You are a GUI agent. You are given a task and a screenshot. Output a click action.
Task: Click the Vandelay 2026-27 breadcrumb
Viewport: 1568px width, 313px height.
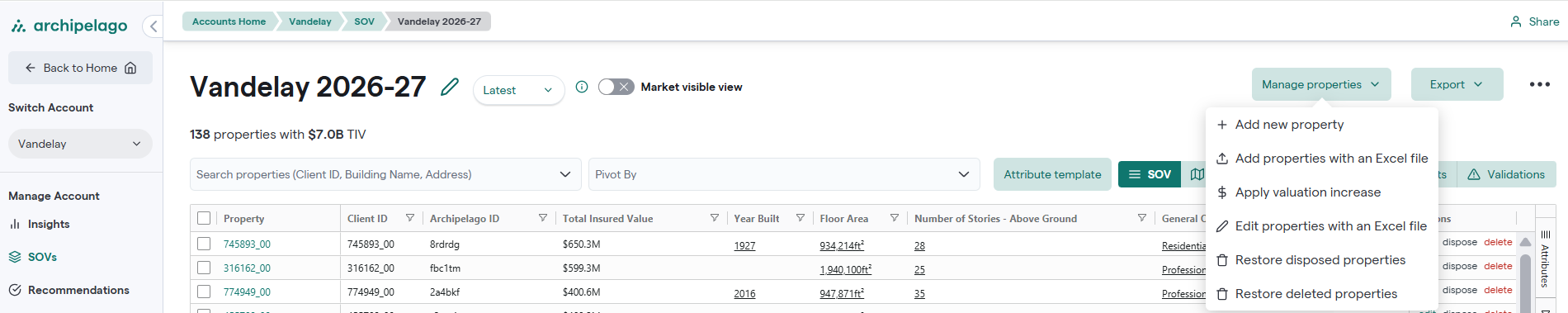pyautogui.click(x=439, y=21)
